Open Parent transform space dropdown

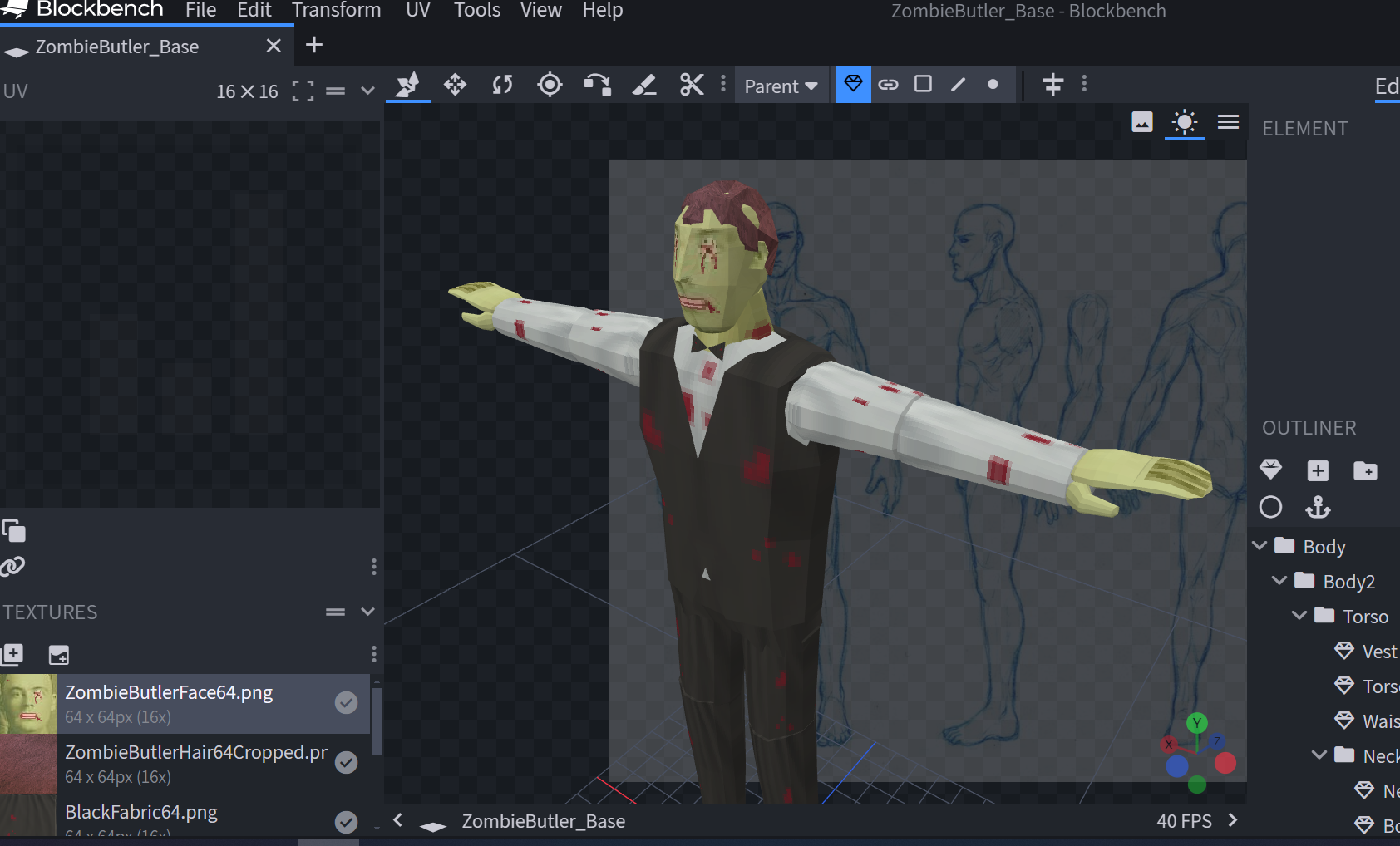(x=781, y=86)
